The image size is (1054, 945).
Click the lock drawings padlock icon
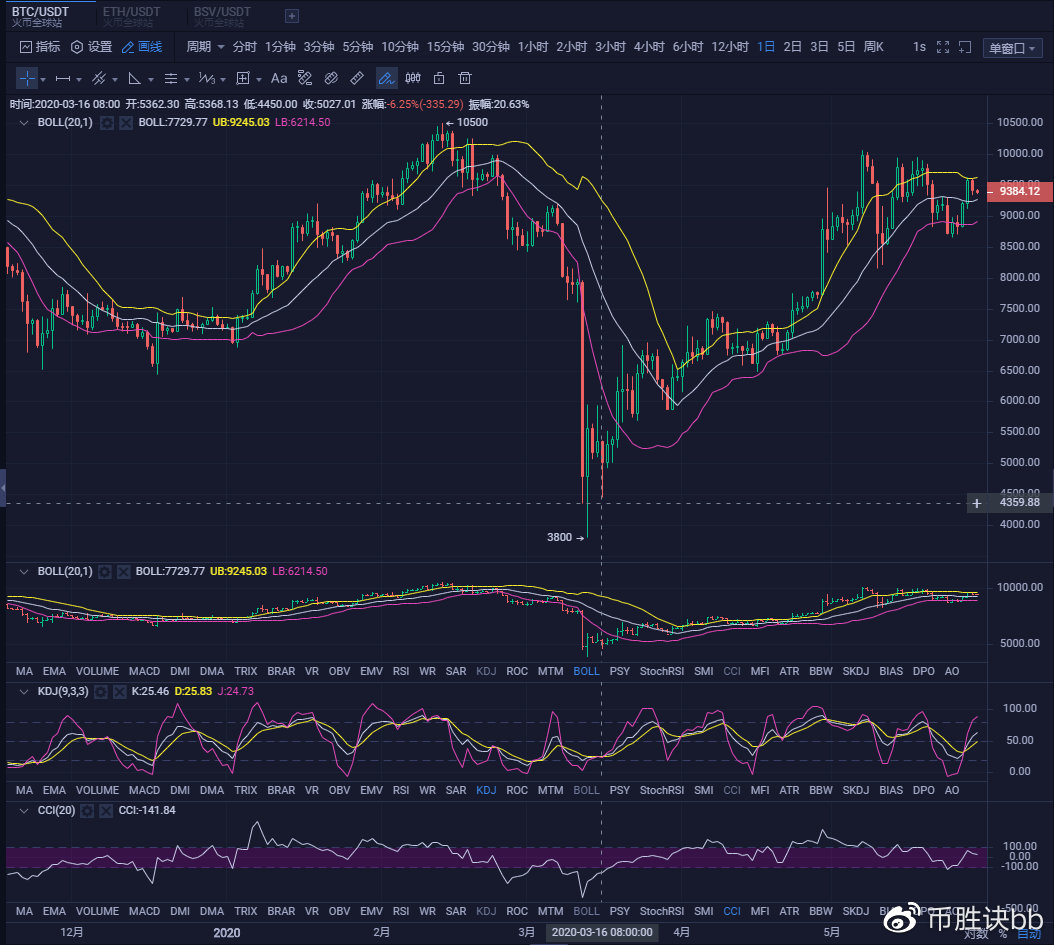coord(439,79)
